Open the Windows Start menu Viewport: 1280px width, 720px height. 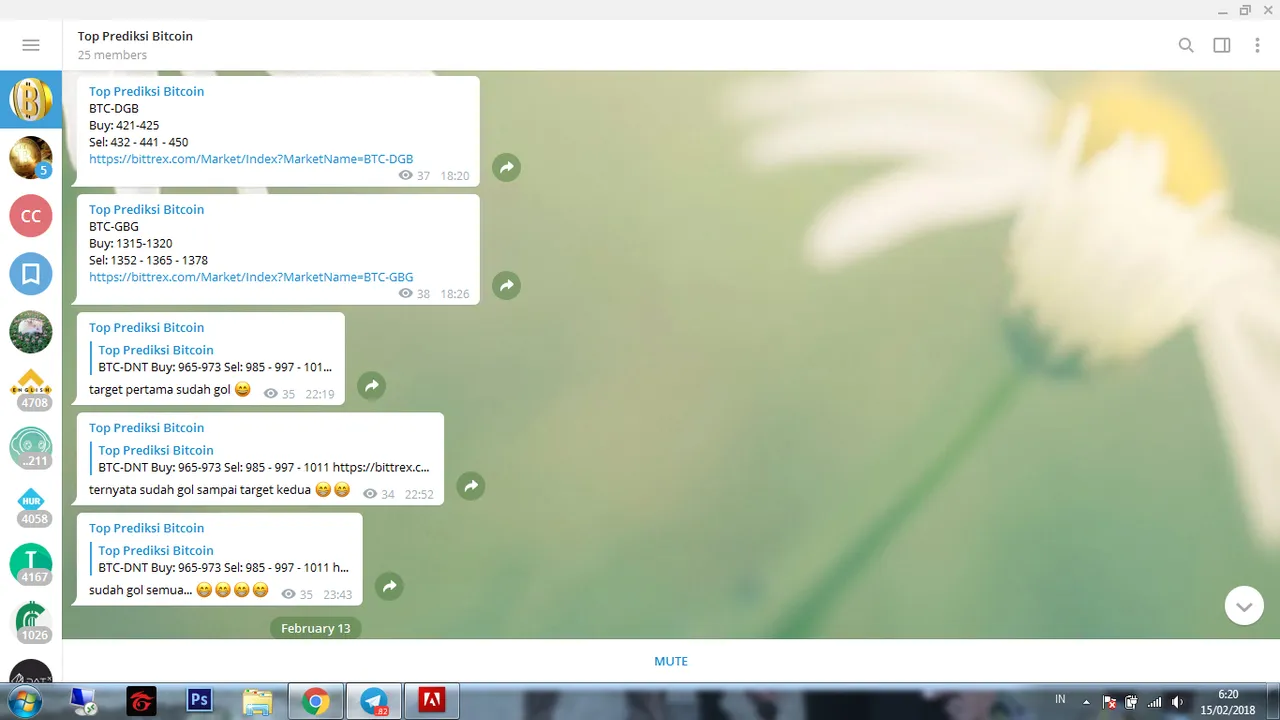(24, 701)
